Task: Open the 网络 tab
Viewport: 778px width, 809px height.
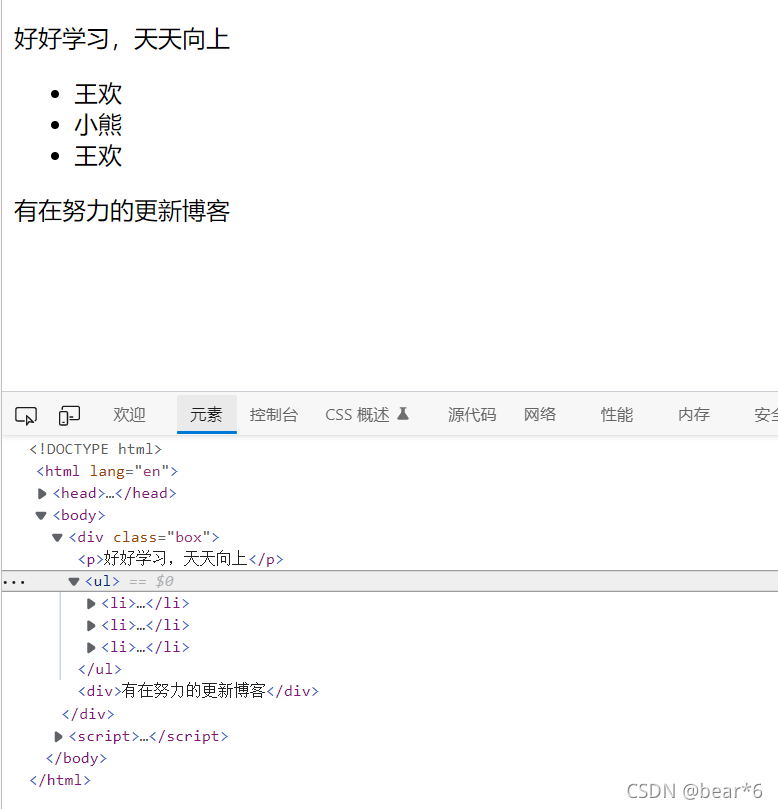Action: pyautogui.click(x=540, y=415)
